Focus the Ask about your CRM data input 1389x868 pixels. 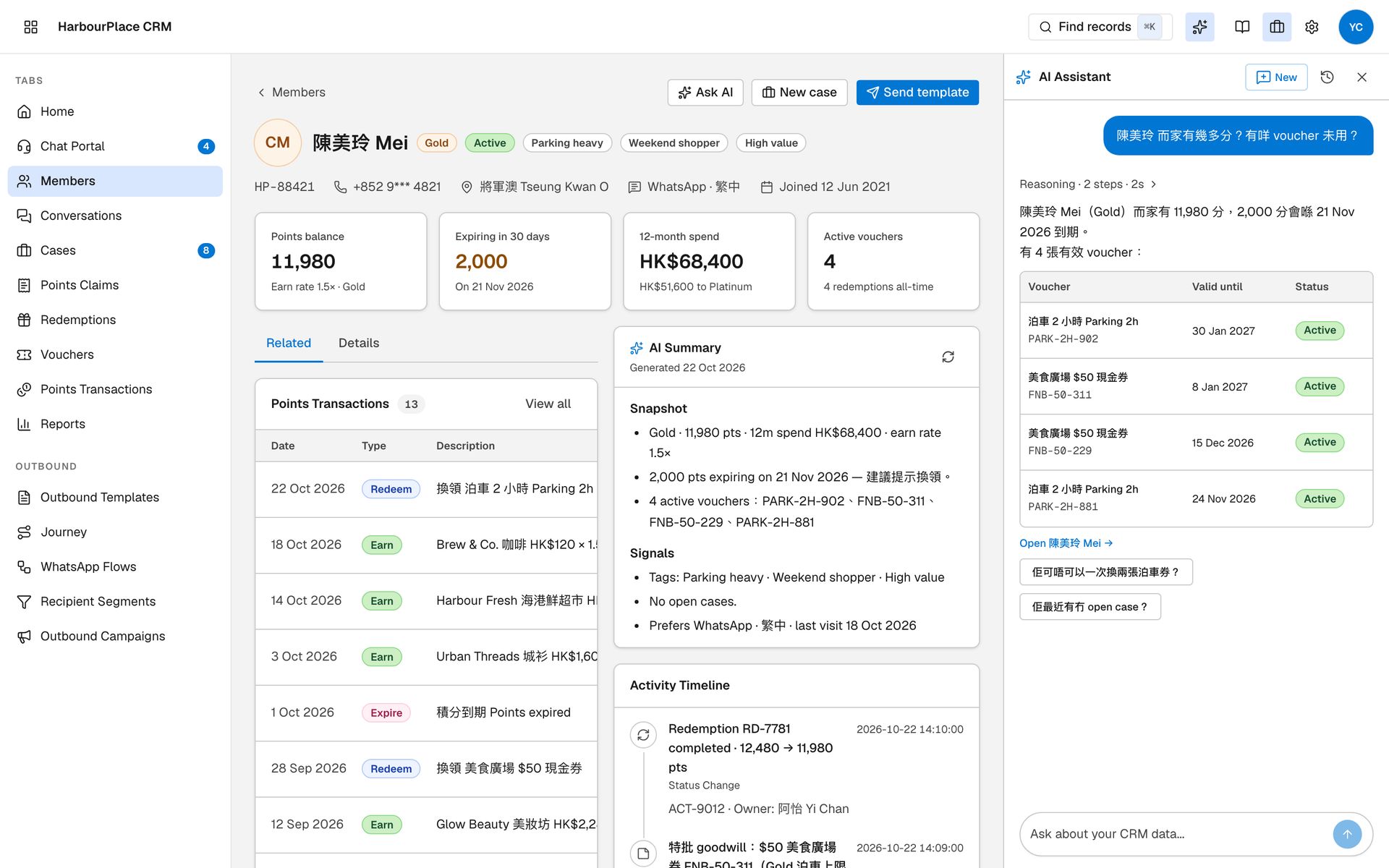pos(1176,834)
